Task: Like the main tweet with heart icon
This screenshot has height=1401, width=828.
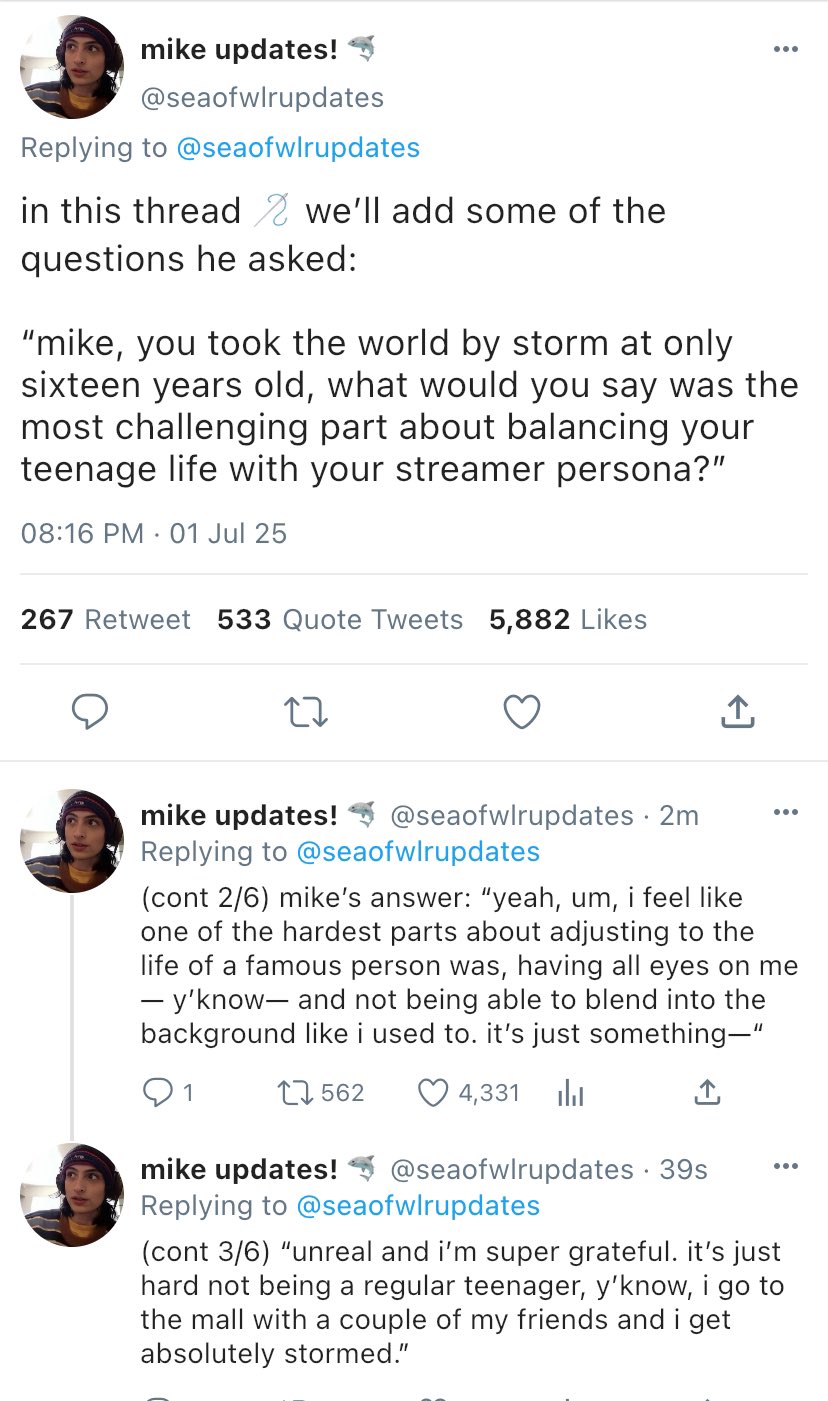Action: [x=521, y=711]
